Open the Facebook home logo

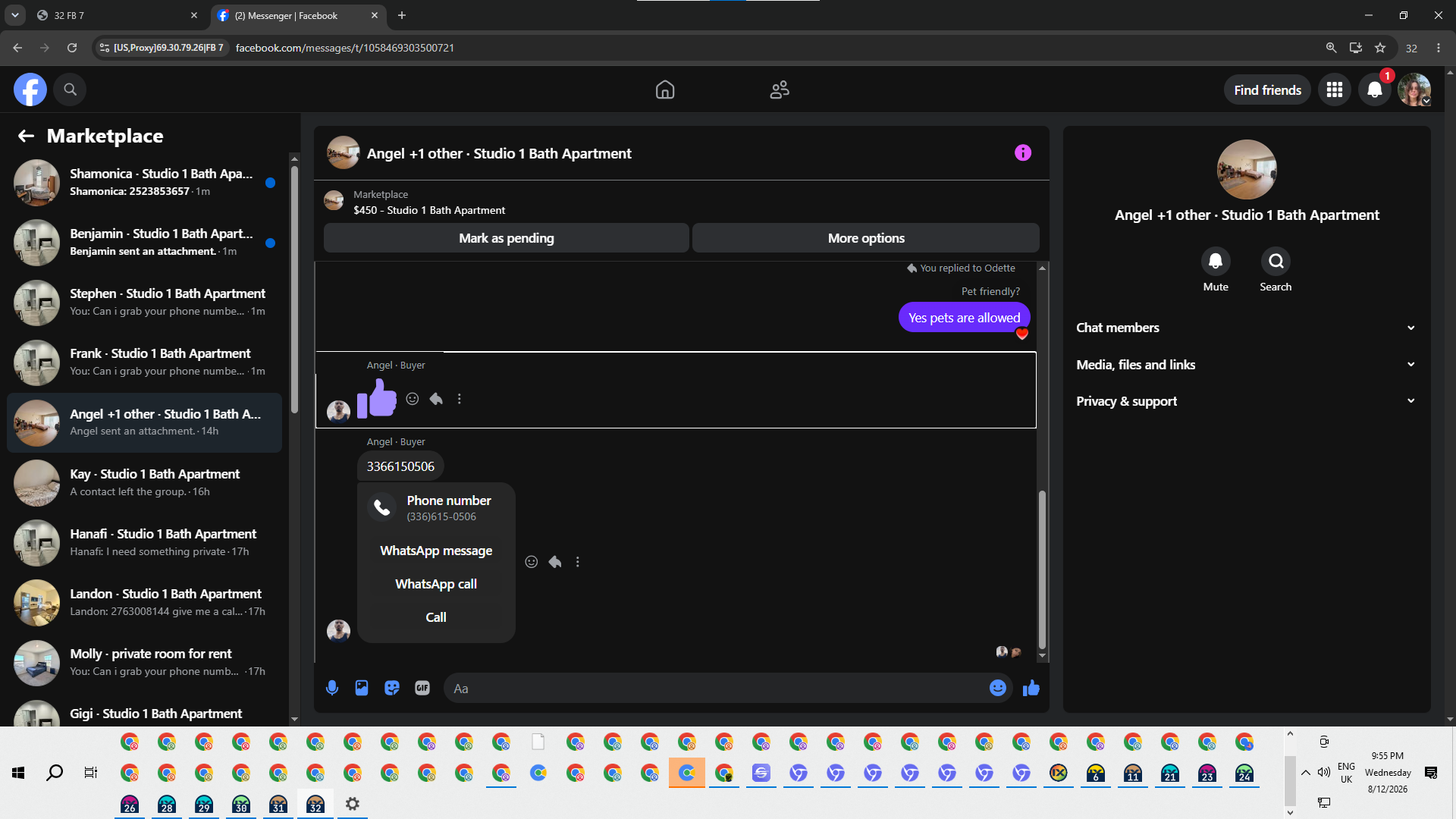tap(30, 89)
